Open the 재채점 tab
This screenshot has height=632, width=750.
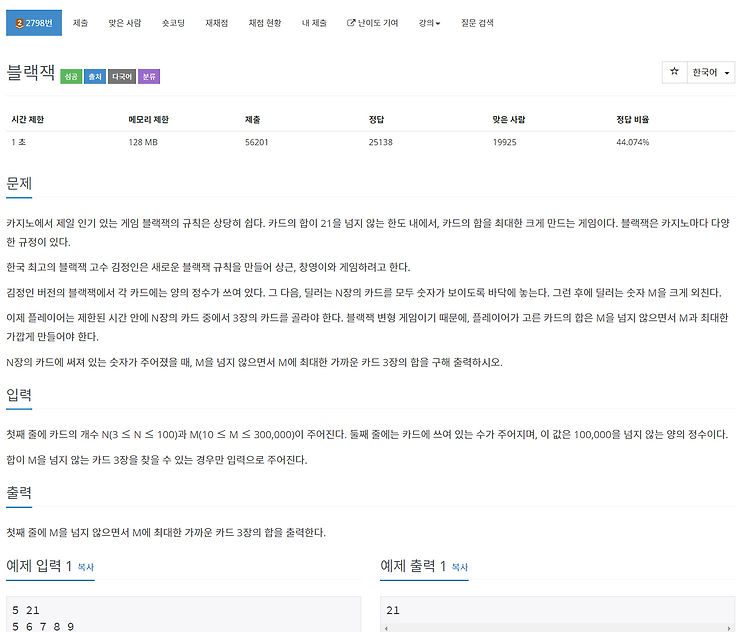217,23
